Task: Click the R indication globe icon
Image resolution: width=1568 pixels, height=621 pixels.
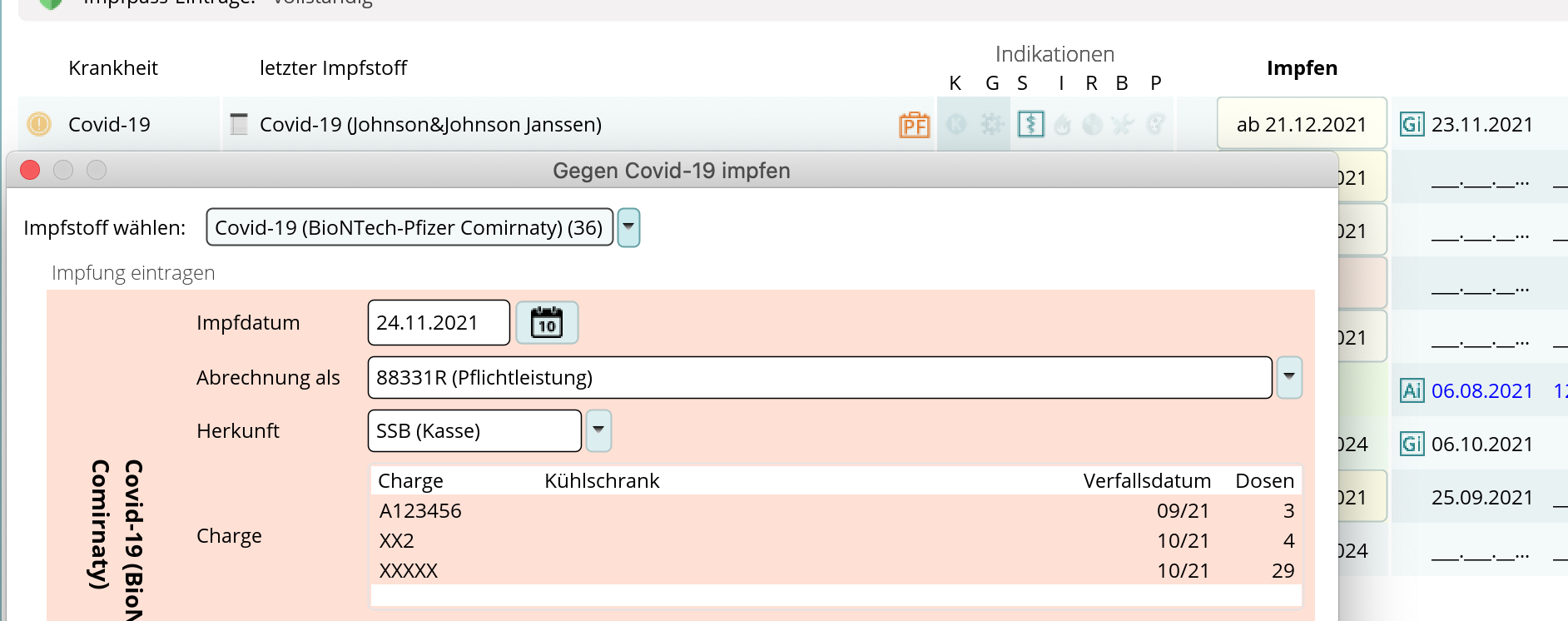Action: [x=1092, y=125]
